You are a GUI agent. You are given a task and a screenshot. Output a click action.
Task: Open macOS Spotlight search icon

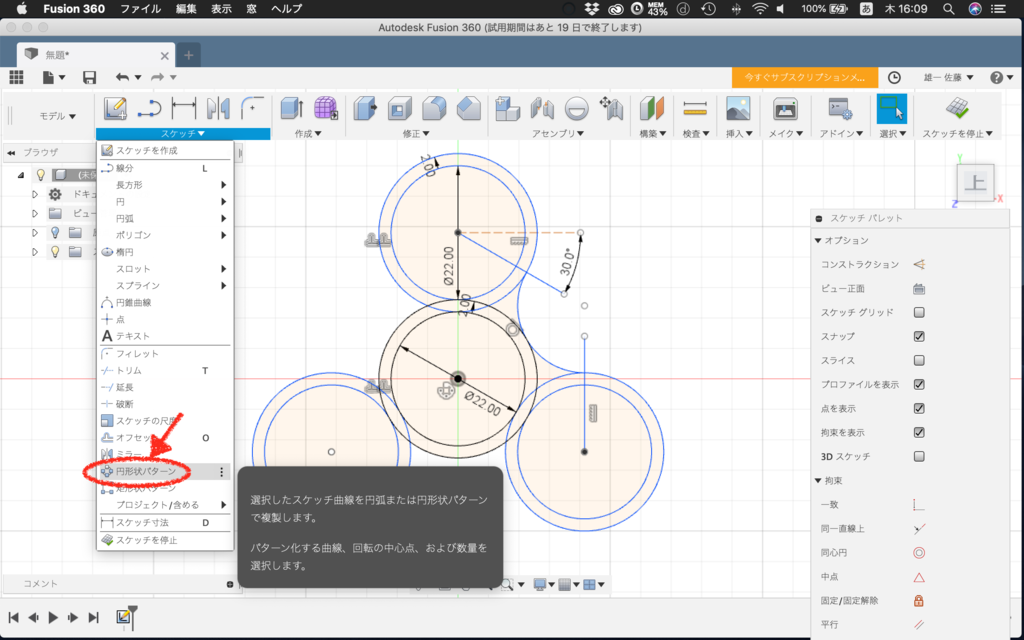948,9
